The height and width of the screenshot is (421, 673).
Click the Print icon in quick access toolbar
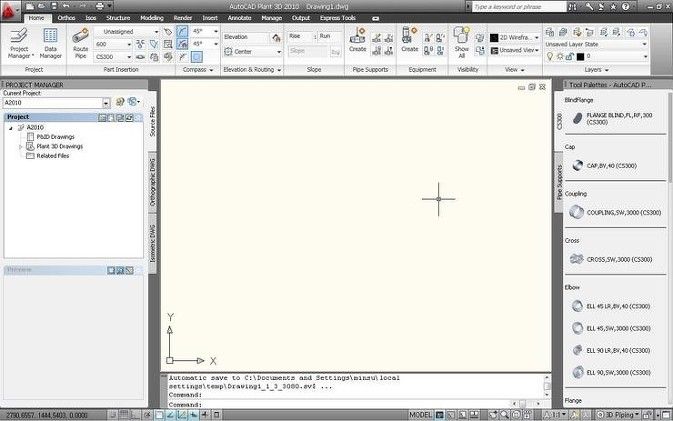100,6
